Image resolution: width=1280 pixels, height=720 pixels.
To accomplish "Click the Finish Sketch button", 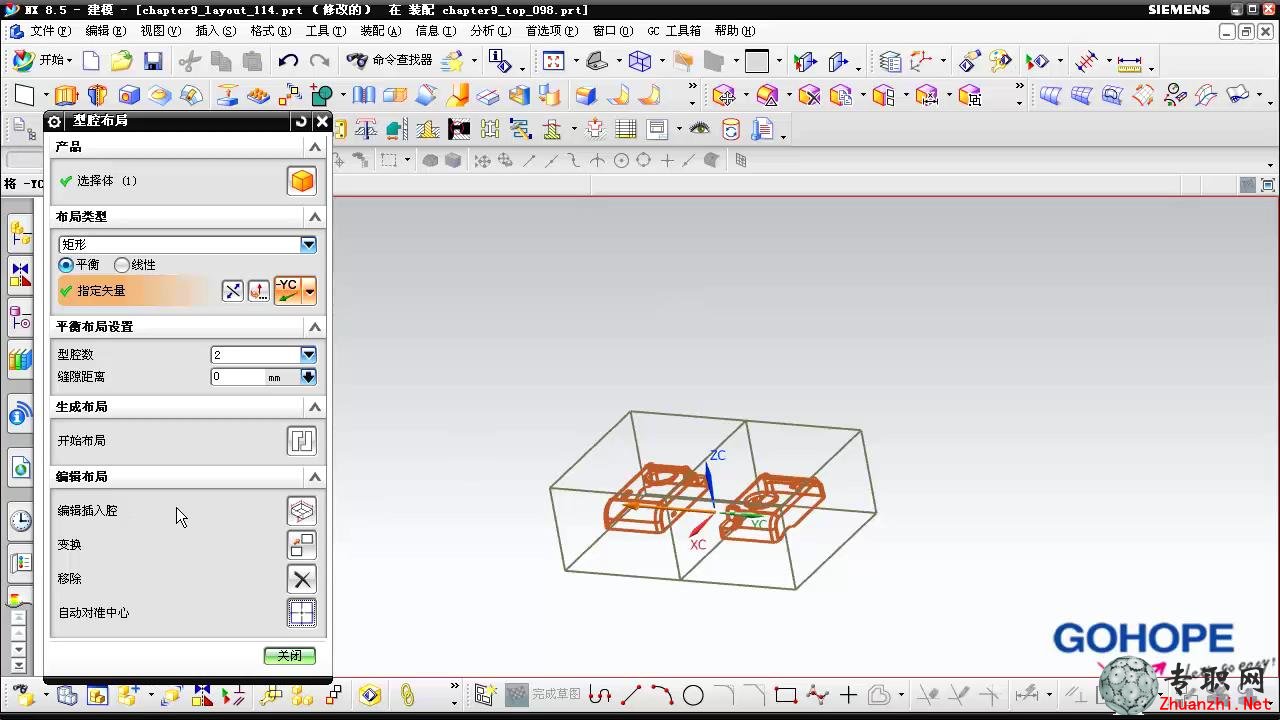I will (544, 695).
